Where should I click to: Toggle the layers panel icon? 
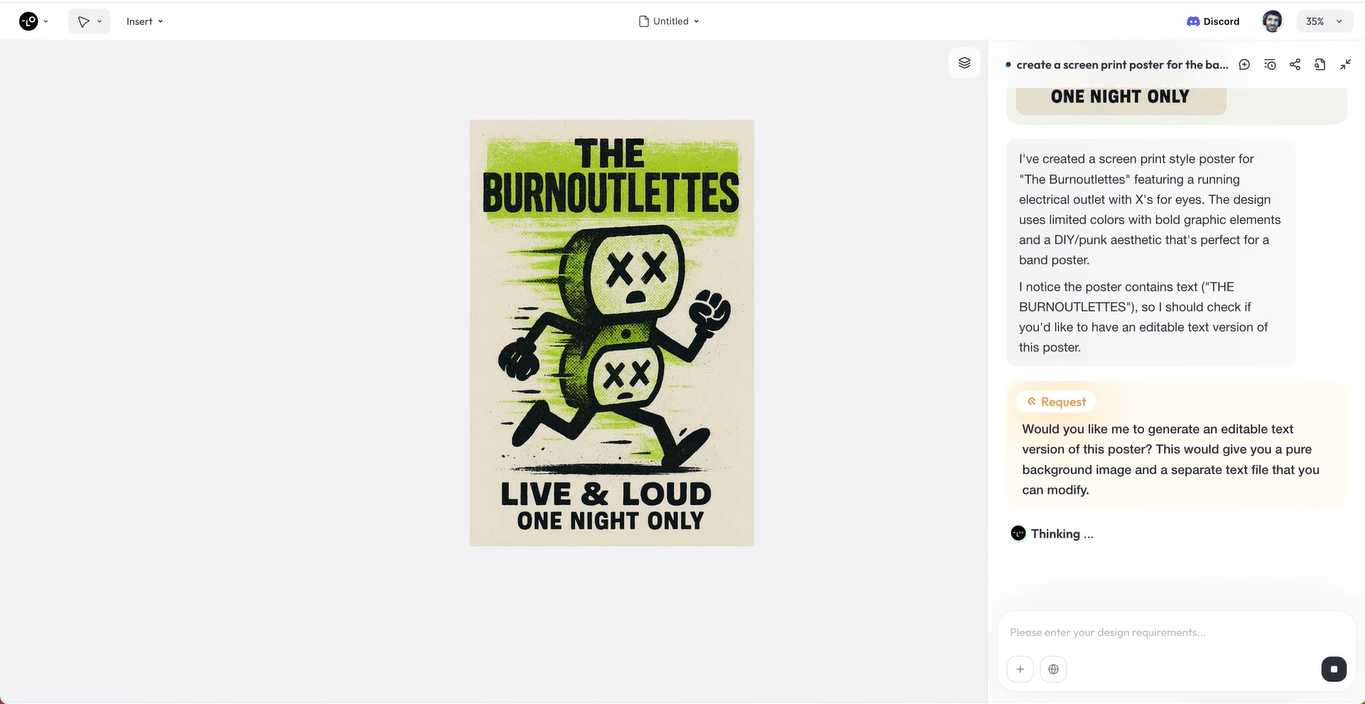(964, 63)
